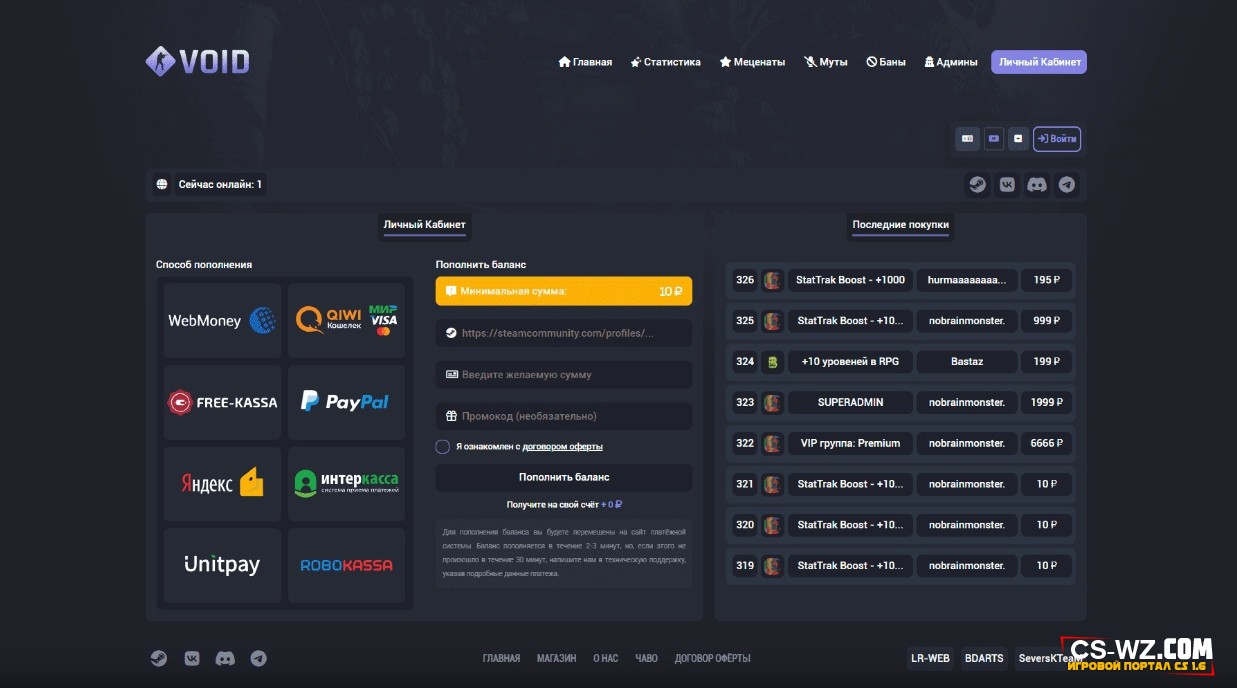Click the Steam profile URL input field
The image size is (1237, 688).
coord(564,333)
